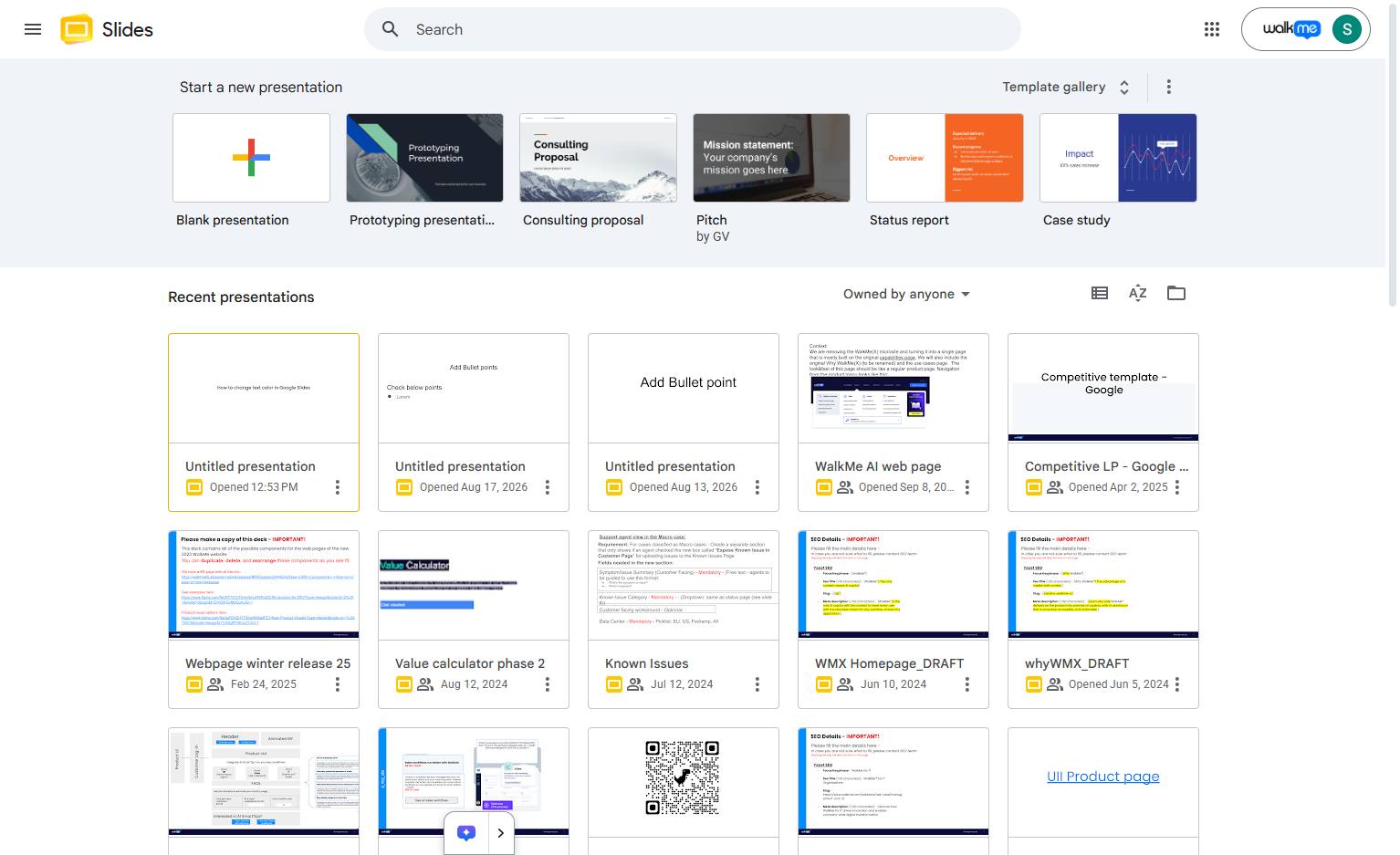Click the page vertical scrollbar

tap(1393, 155)
